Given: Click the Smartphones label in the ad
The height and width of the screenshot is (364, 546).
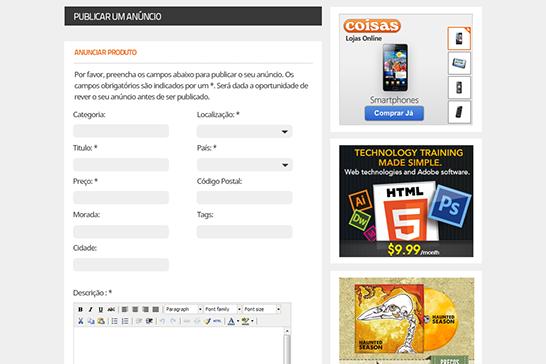Looking at the screenshot, I should [x=394, y=100].
